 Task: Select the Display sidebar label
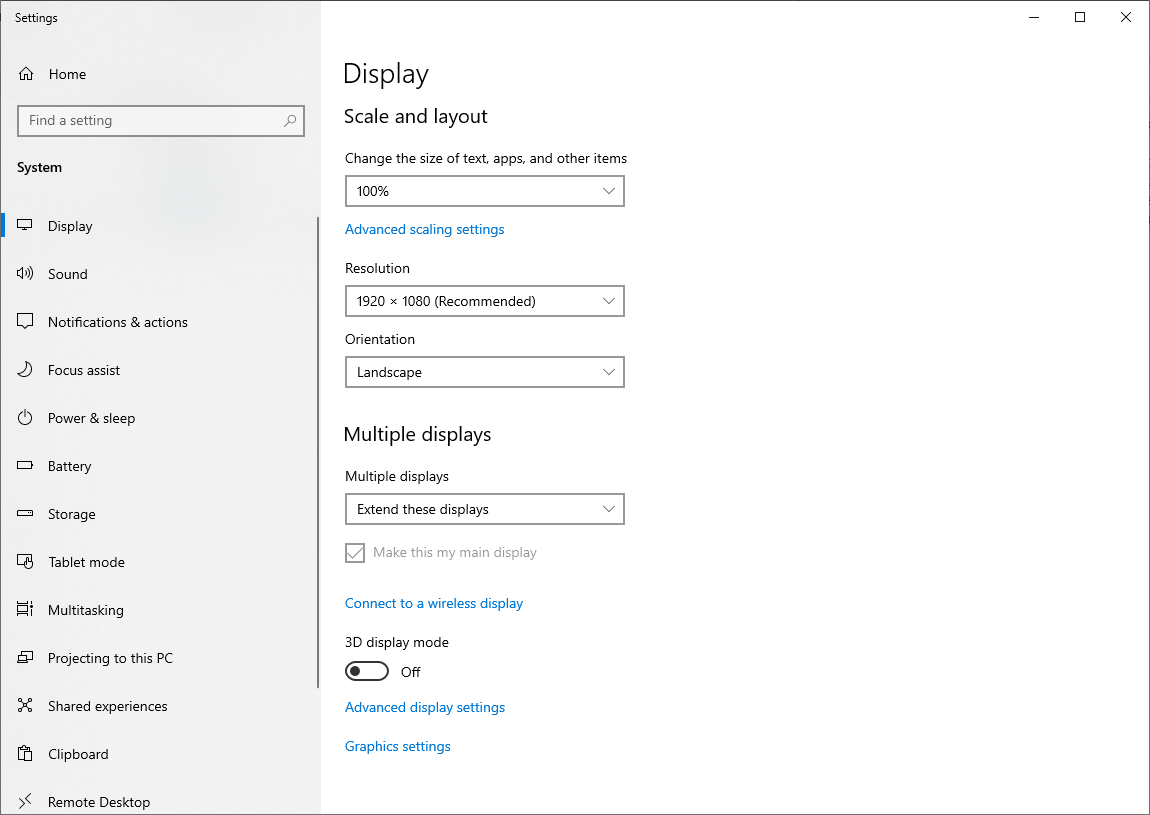point(70,226)
